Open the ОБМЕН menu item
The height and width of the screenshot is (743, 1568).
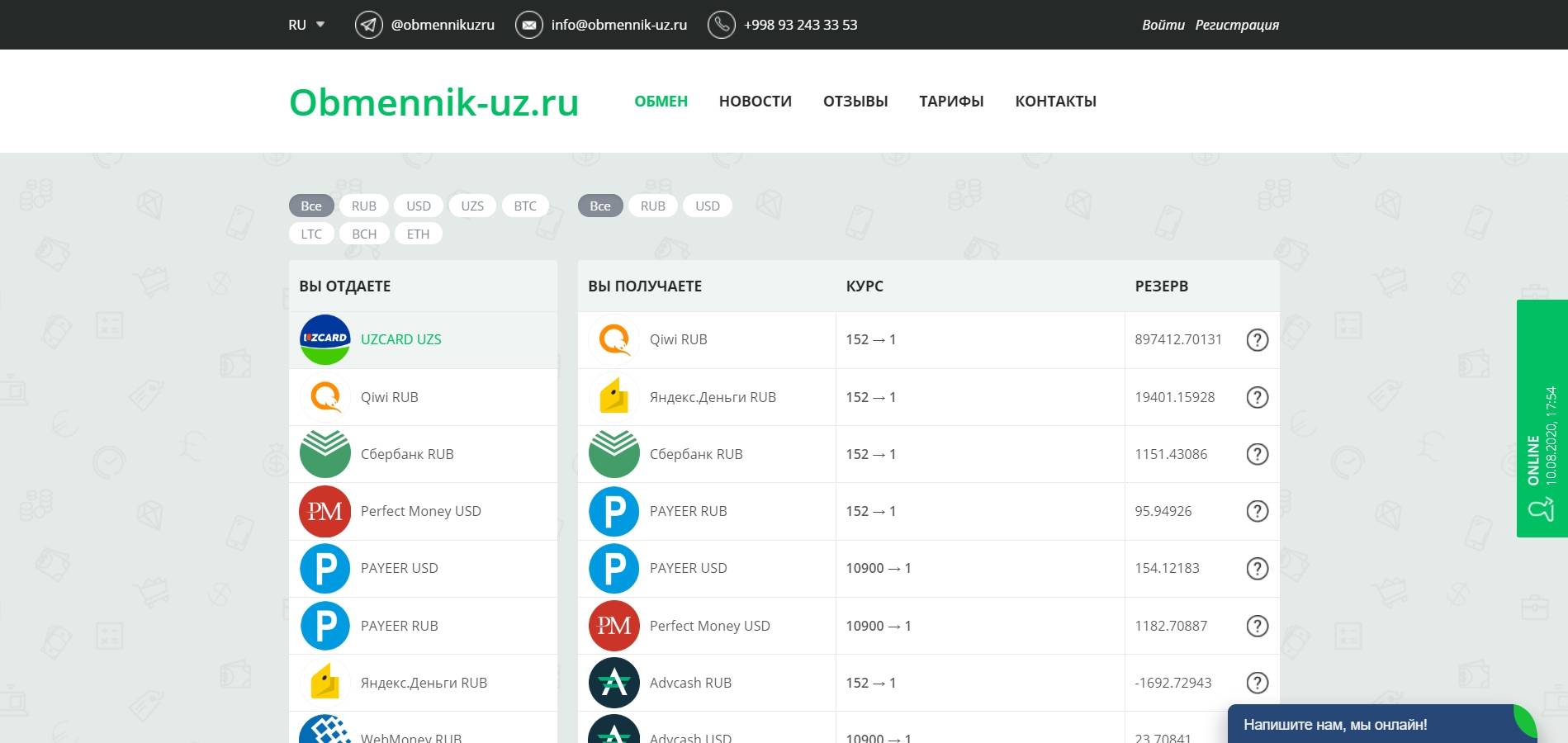661,101
